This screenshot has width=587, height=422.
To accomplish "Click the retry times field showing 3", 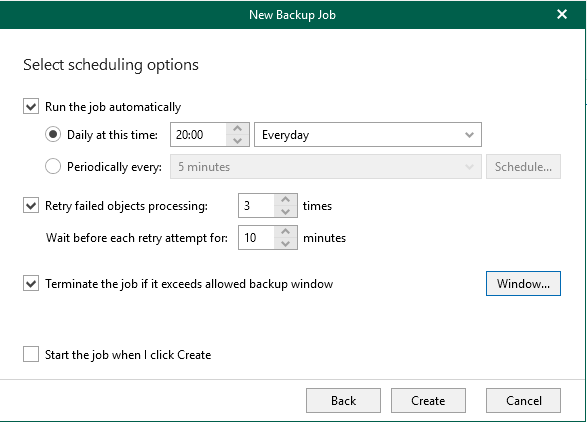I will click(x=256, y=206).
